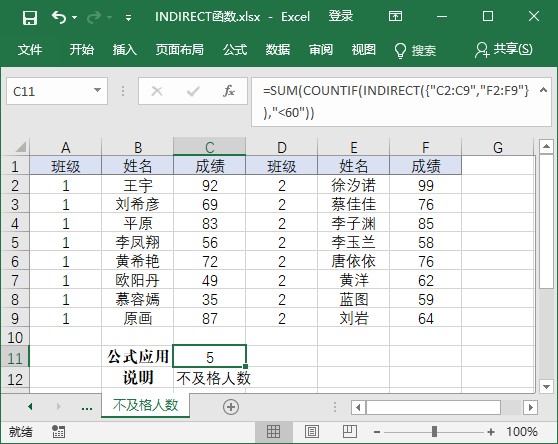Switch to the 插入 ribbon tab

125,49
